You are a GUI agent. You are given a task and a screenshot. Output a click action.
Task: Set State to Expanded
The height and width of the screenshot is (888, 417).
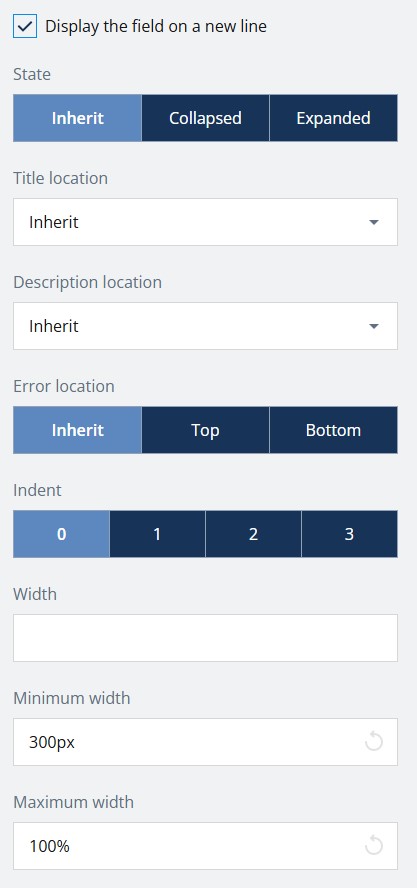(x=334, y=118)
